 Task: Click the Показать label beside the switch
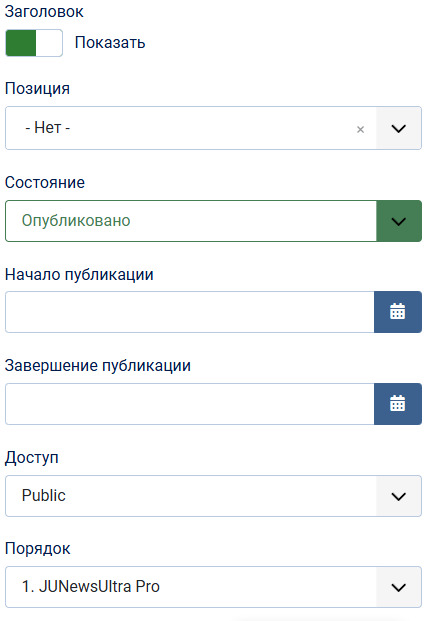point(110,43)
